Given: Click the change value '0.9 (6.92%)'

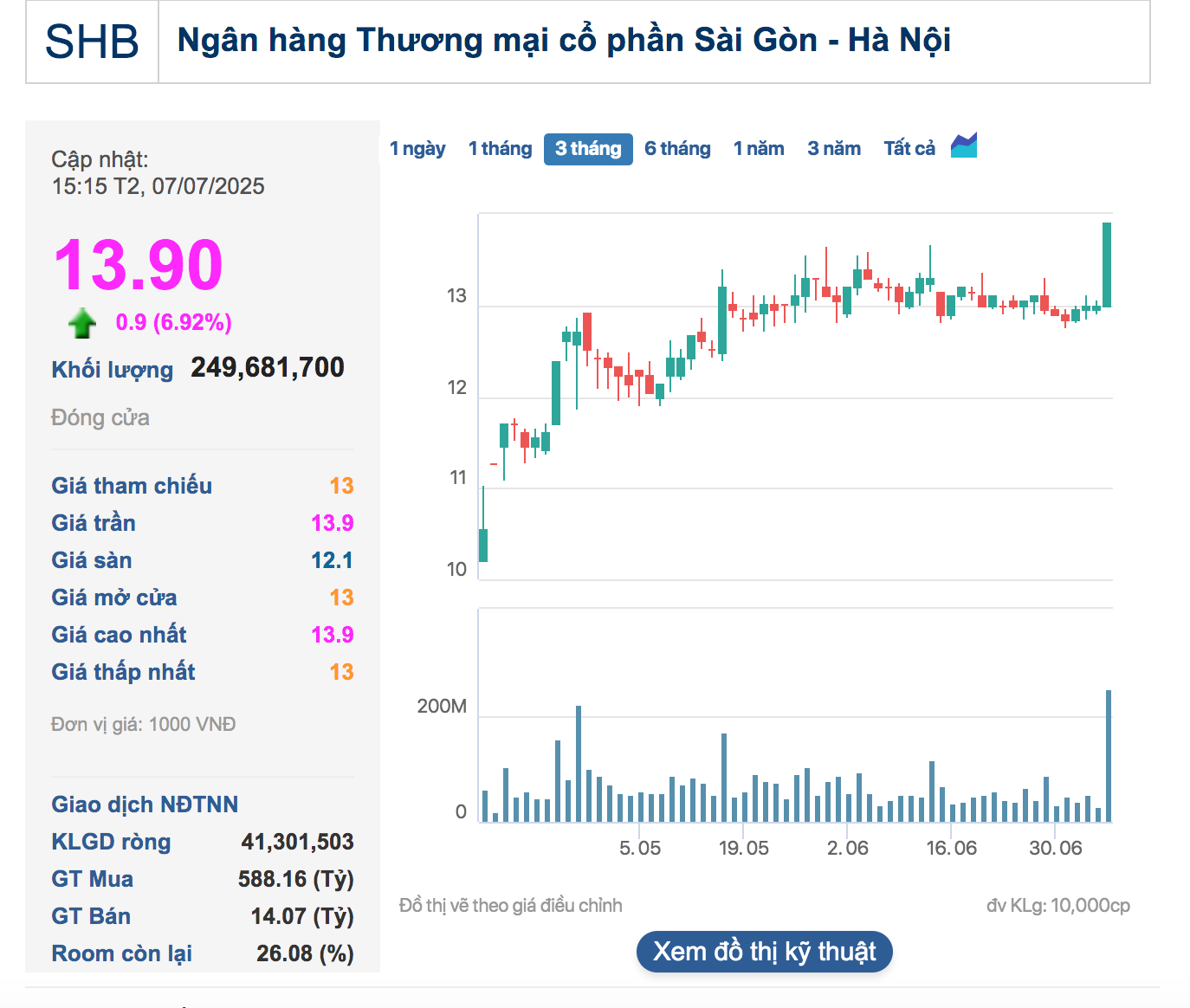Looking at the screenshot, I should pyautogui.click(x=174, y=322).
